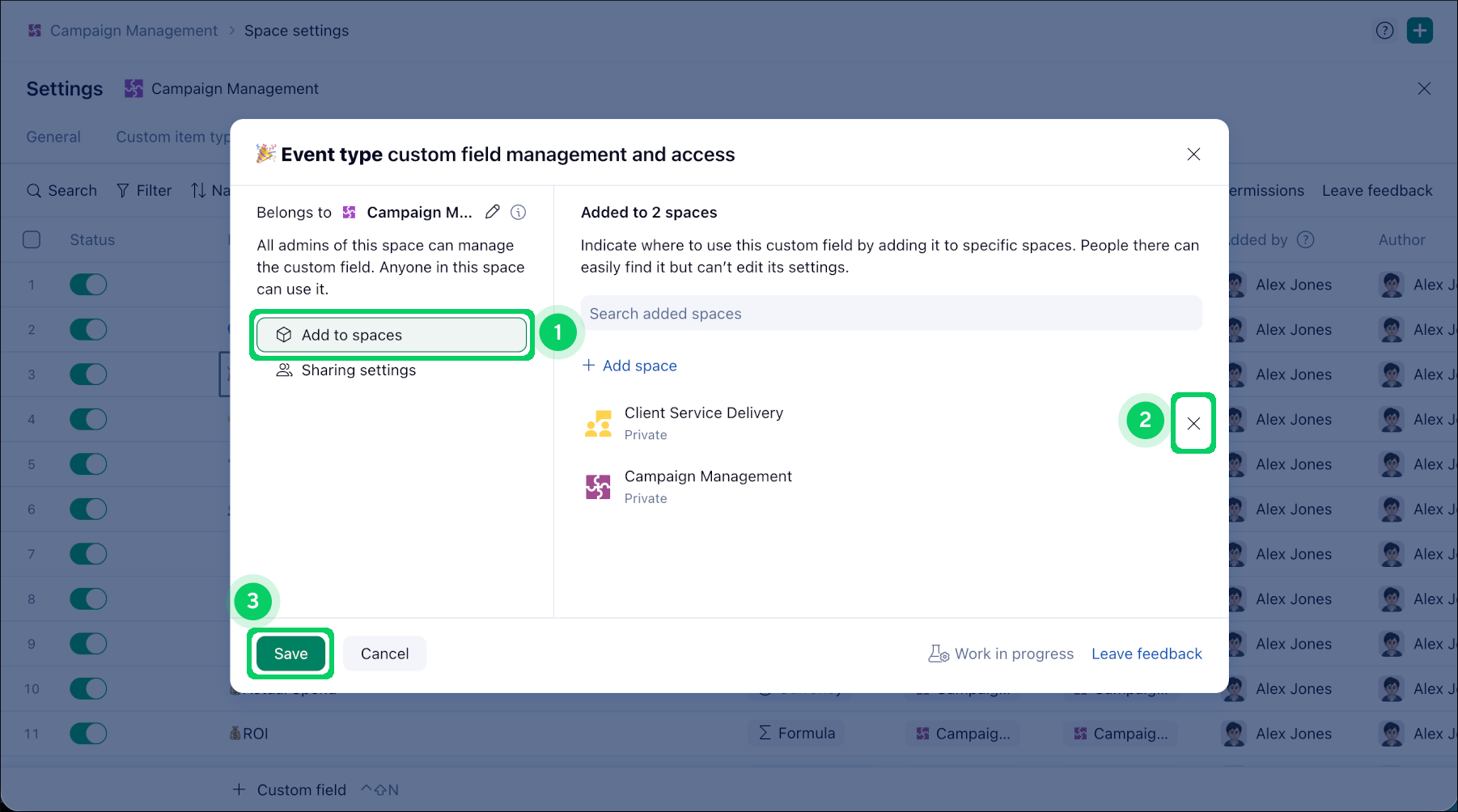Image resolution: width=1458 pixels, height=812 pixels.
Task: Click the plus icon before Custom field
Action: (x=239, y=789)
